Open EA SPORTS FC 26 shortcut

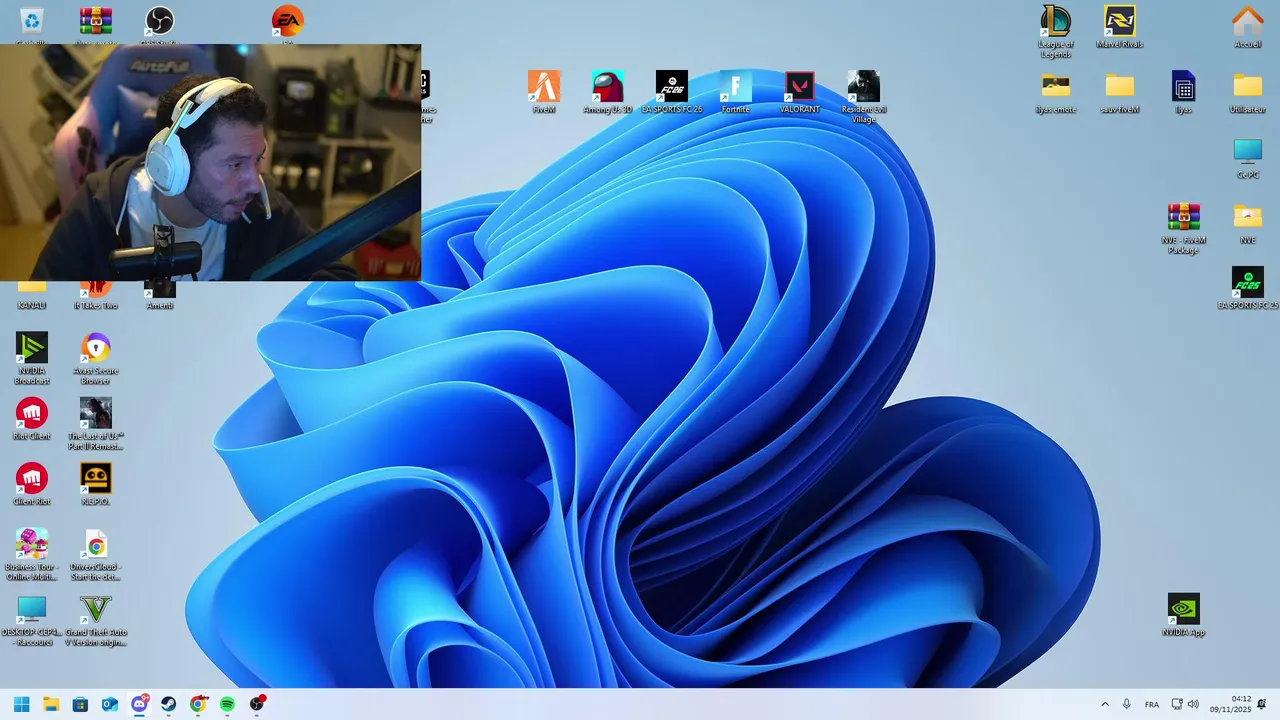(x=672, y=91)
